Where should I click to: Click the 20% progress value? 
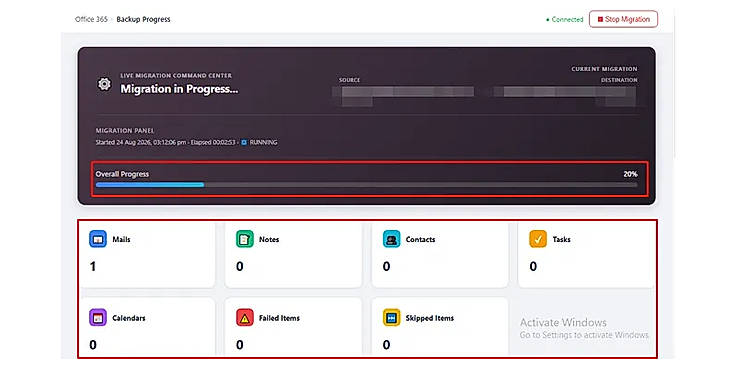tap(630, 174)
